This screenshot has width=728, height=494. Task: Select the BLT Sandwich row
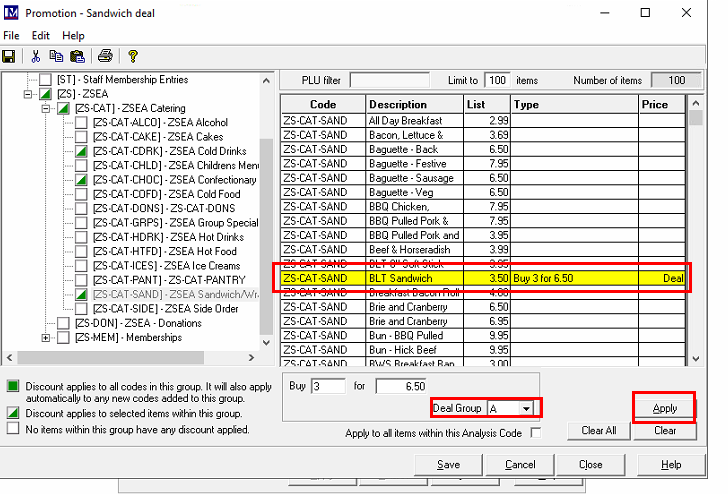[483, 278]
